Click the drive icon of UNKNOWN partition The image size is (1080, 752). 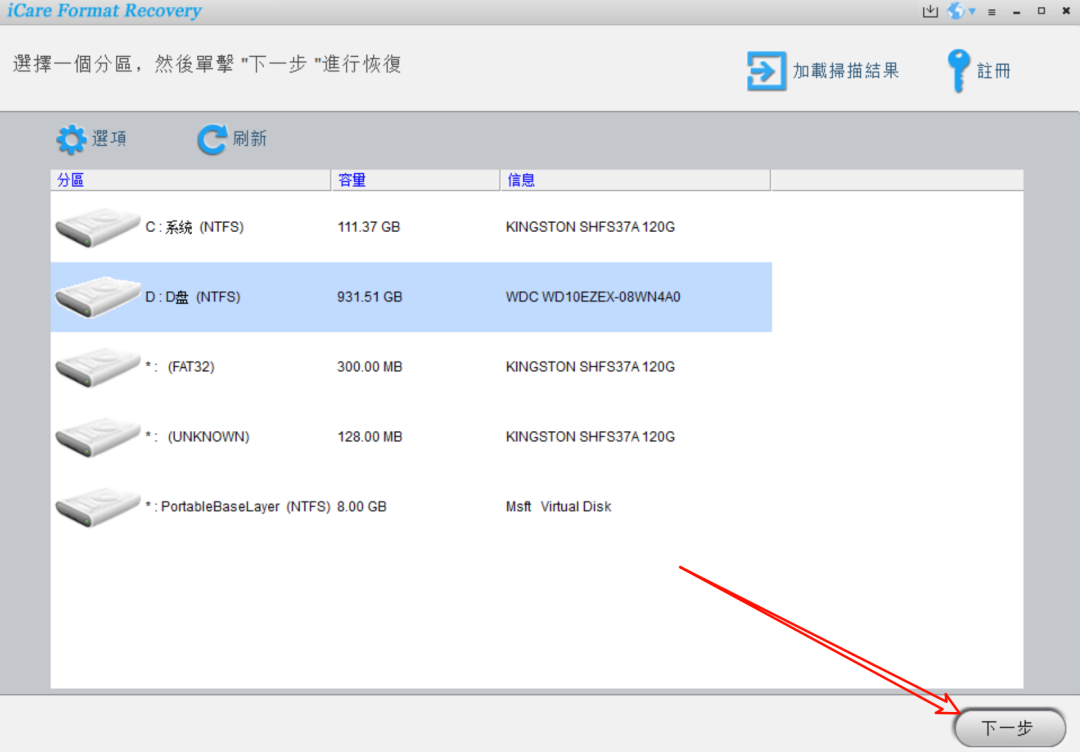pyautogui.click(x=97, y=437)
